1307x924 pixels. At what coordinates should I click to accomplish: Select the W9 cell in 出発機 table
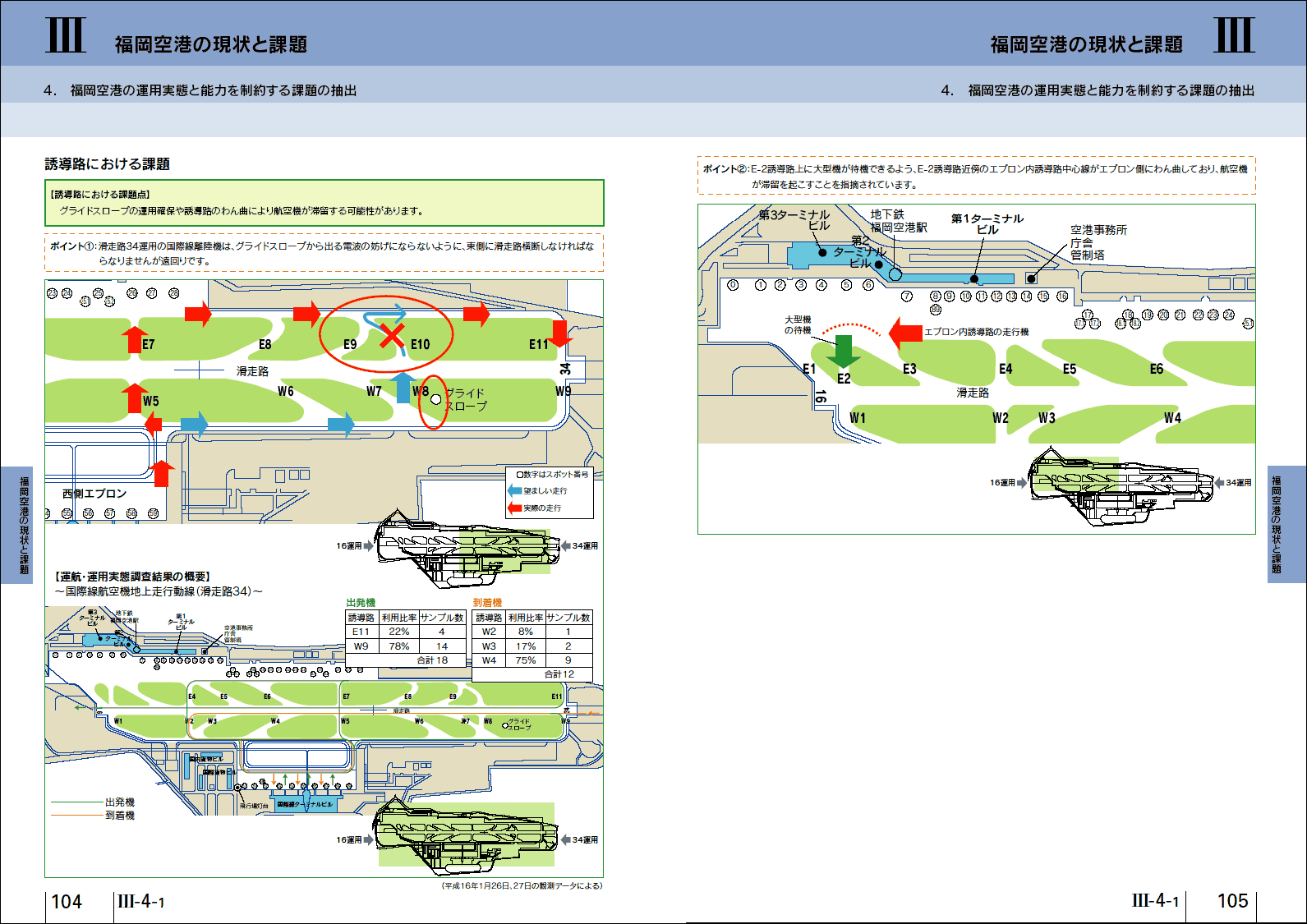point(361,646)
